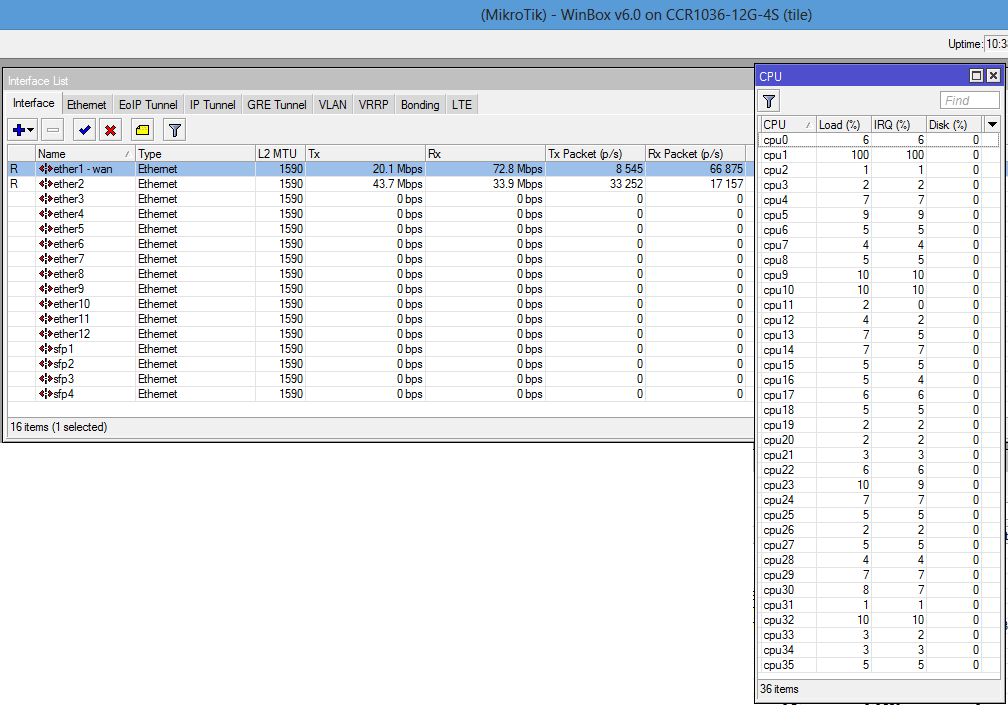Image resolution: width=1008 pixels, height=705 pixels.
Task: Click the Filter funnel icon in CPU window
Action: coord(769,101)
